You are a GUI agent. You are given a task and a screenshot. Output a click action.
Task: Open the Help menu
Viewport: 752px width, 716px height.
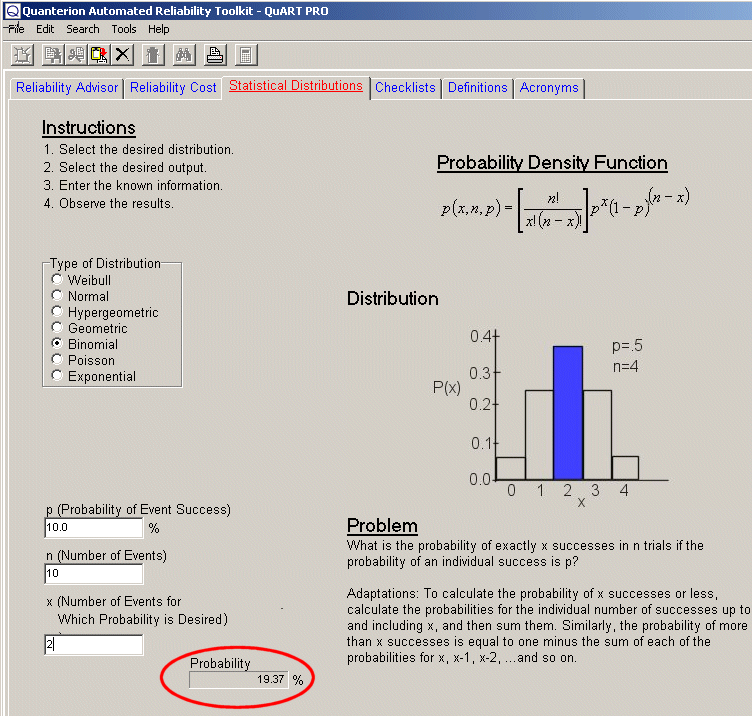158,29
